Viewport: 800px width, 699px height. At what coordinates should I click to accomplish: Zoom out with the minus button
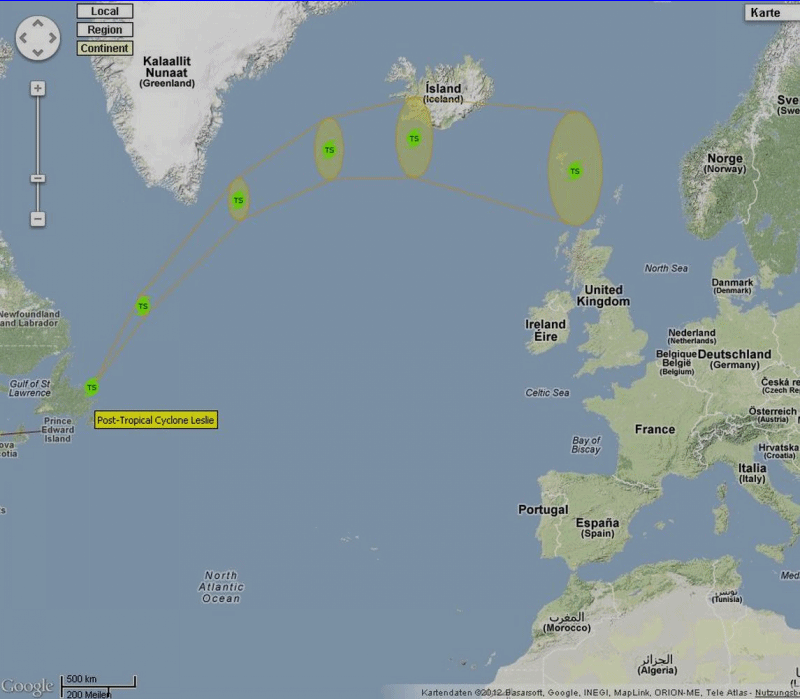point(37,219)
